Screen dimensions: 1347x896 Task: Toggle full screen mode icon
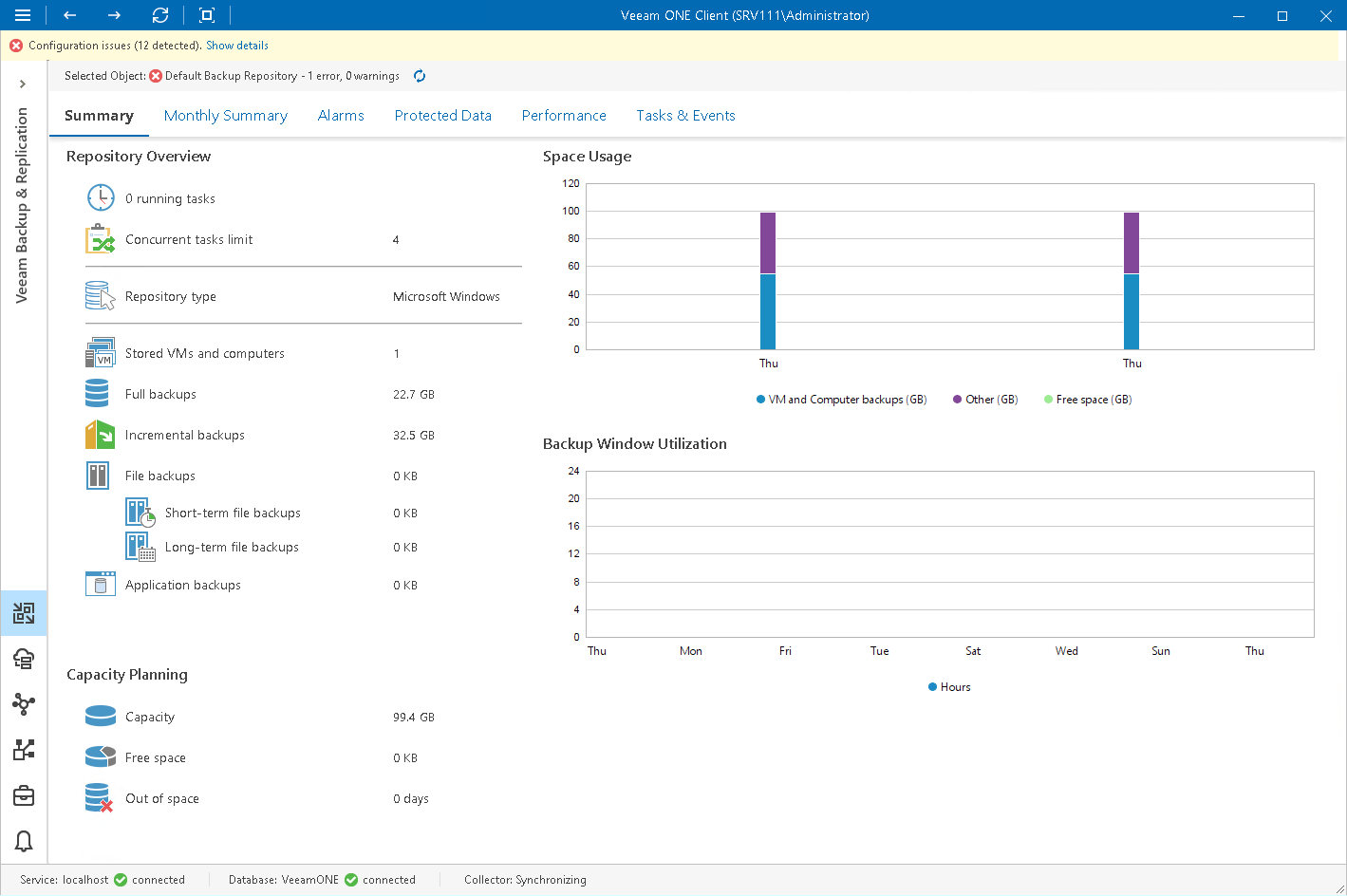[207, 15]
